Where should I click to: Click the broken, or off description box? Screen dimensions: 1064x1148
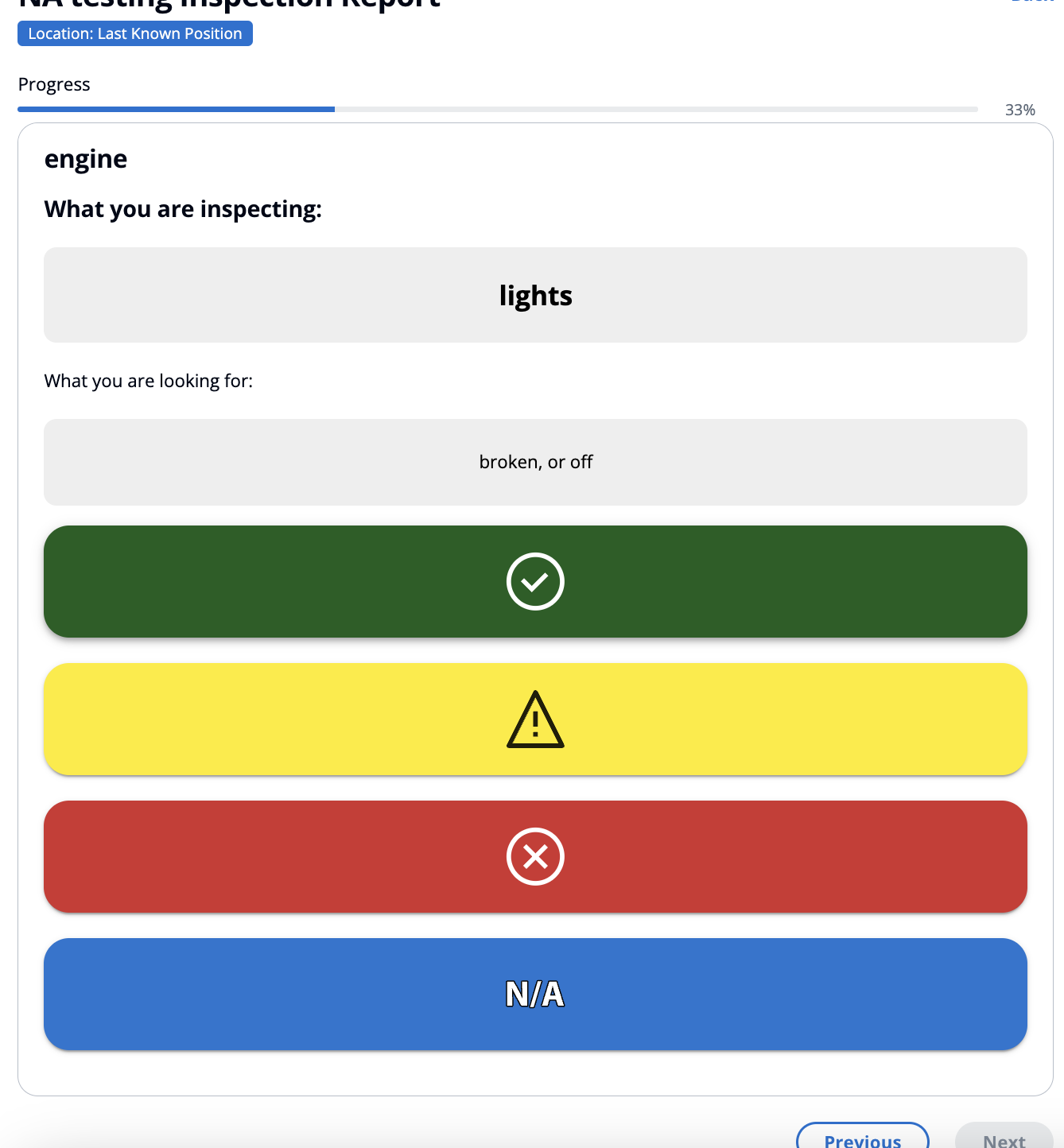(535, 462)
